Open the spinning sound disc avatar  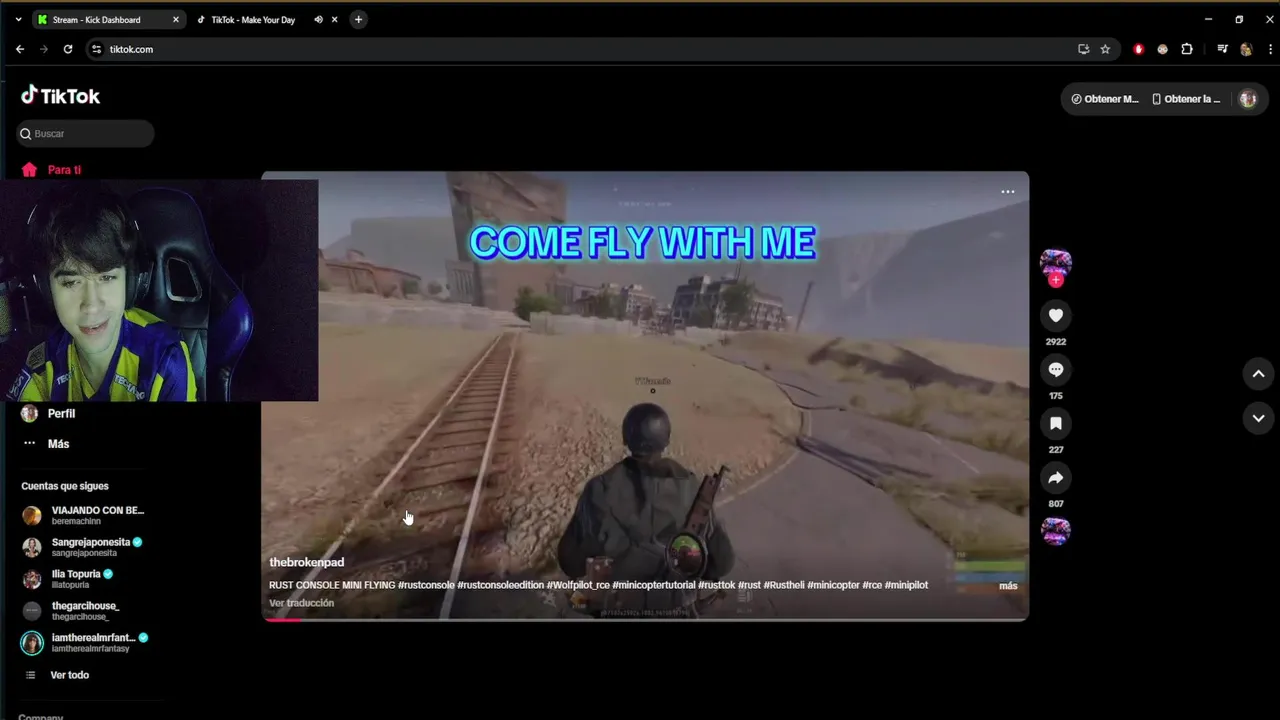click(1055, 531)
